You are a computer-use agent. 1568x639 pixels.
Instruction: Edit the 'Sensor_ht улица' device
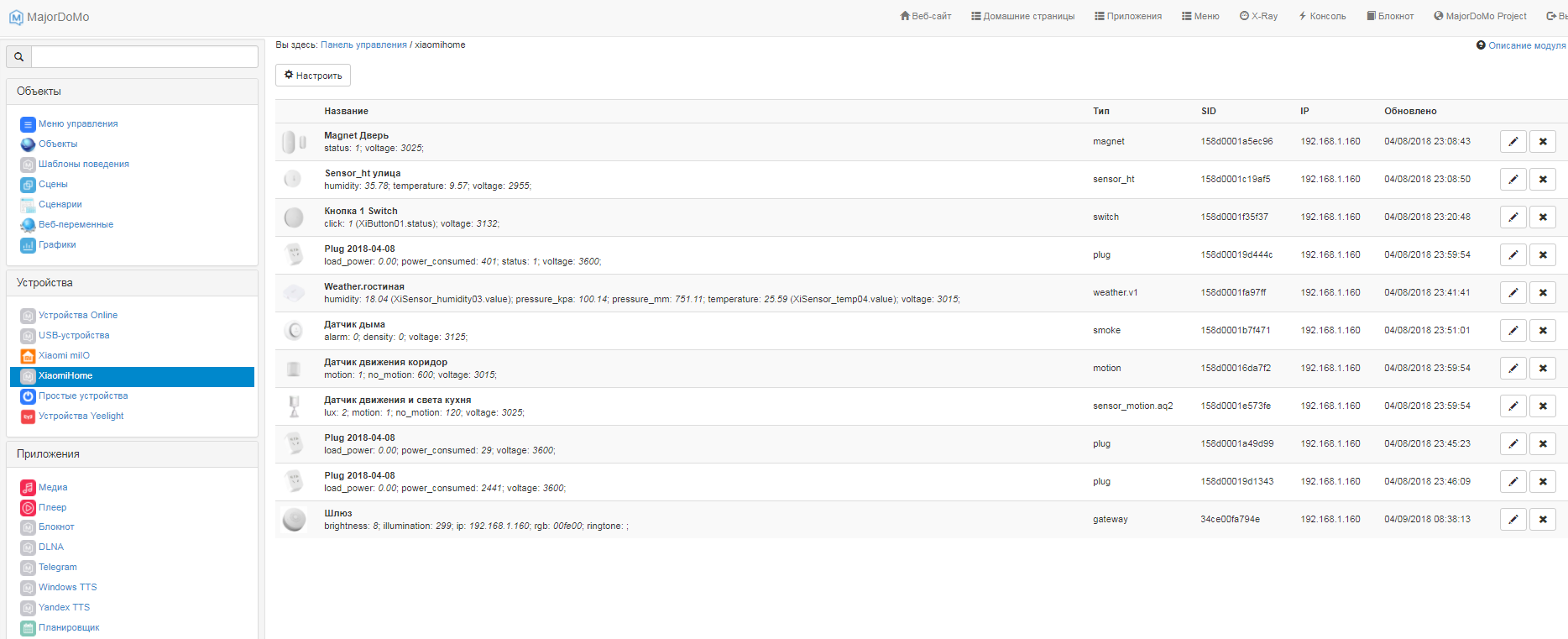tap(1513, 180)
